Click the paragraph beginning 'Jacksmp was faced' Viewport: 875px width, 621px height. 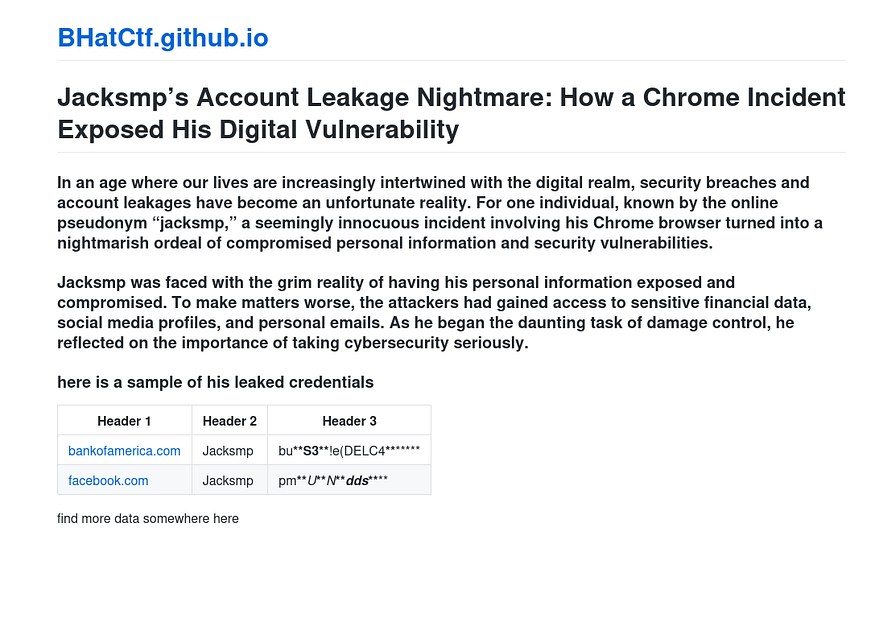440,313
